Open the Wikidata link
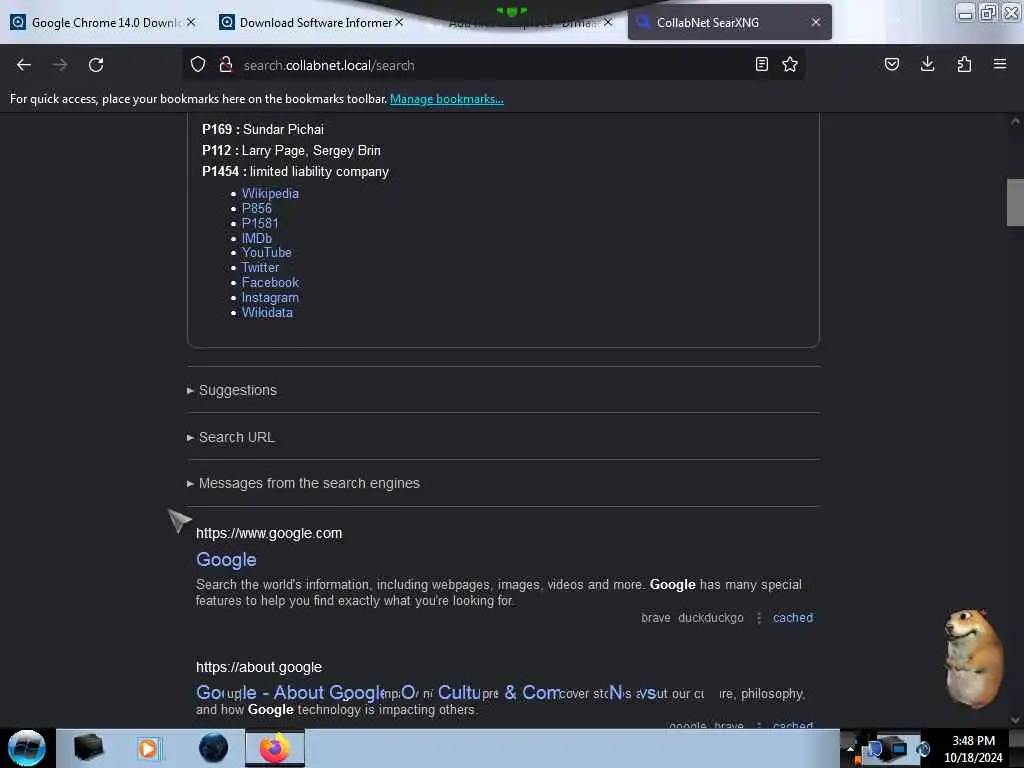Image resolution: width=1024 pixels, height=768 pixels. coord(267,313)
